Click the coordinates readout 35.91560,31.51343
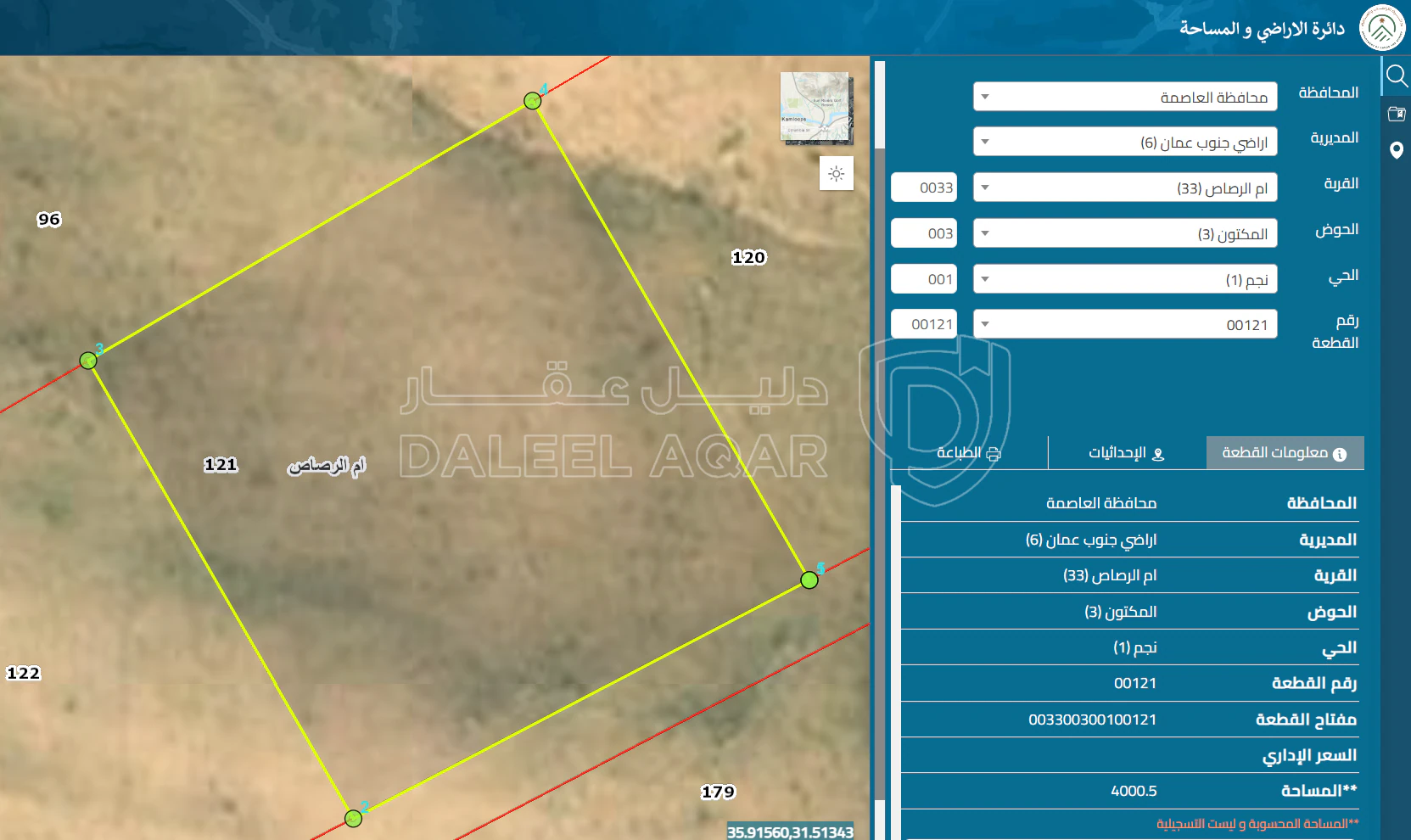The image size is (1411, 840). tap(790, 832)
